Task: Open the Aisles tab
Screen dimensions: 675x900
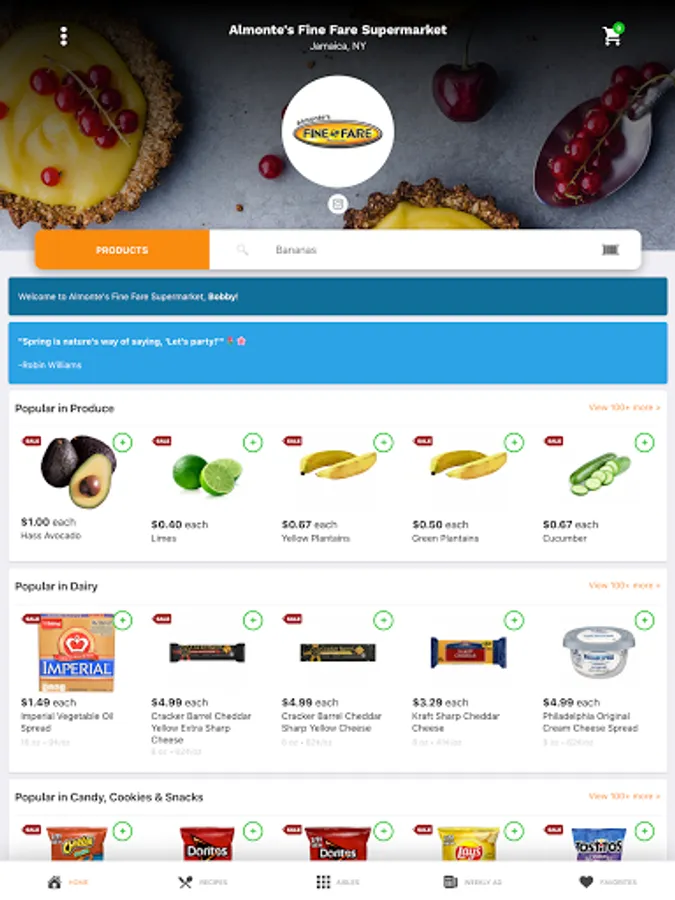Action: (338, 882)
